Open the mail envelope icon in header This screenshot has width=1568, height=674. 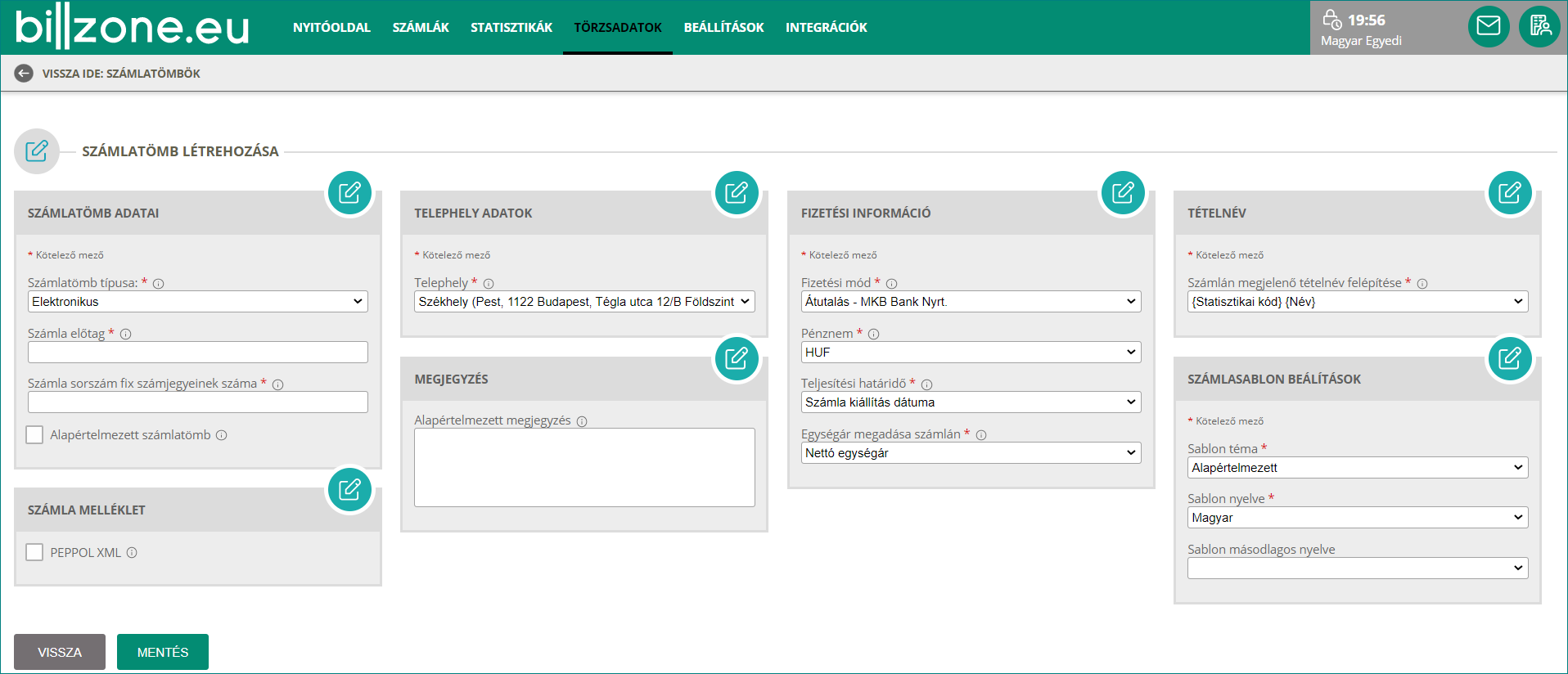[1489, 26]
